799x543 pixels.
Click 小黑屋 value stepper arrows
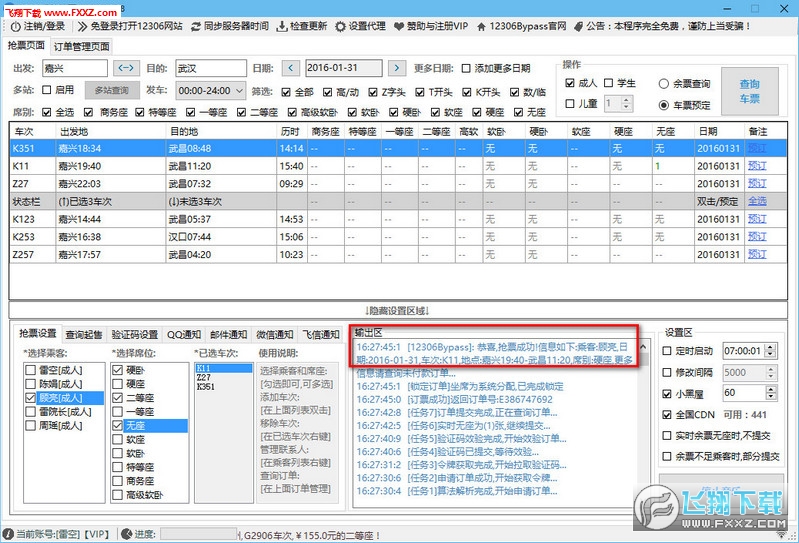coord(771,393)
